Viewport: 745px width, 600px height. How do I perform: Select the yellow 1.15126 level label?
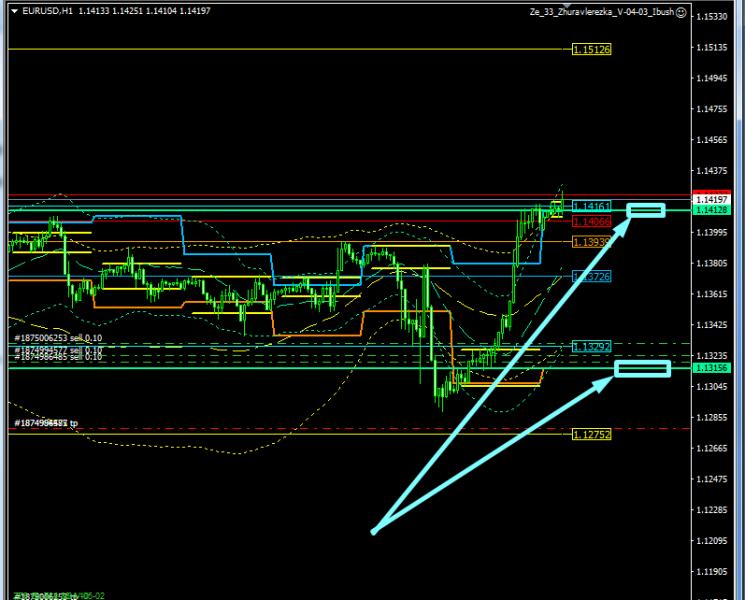tap(592, 49)
